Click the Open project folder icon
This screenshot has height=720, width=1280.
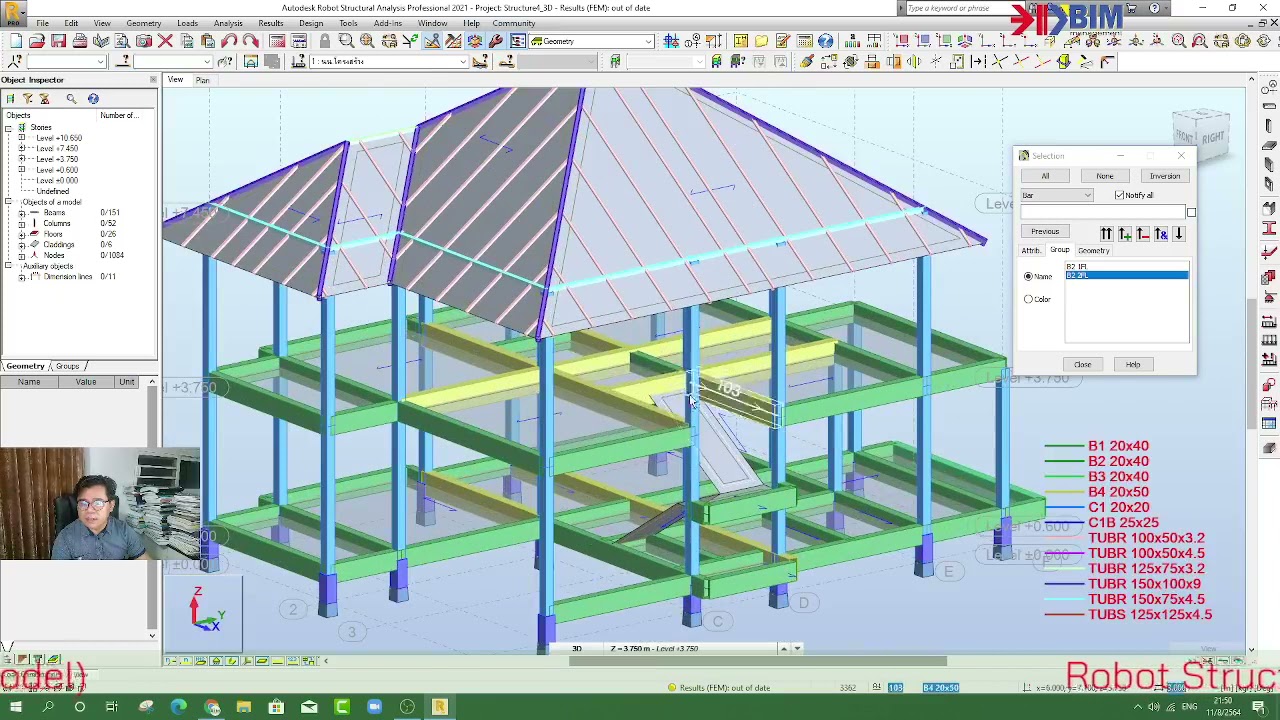coord(36,41)
